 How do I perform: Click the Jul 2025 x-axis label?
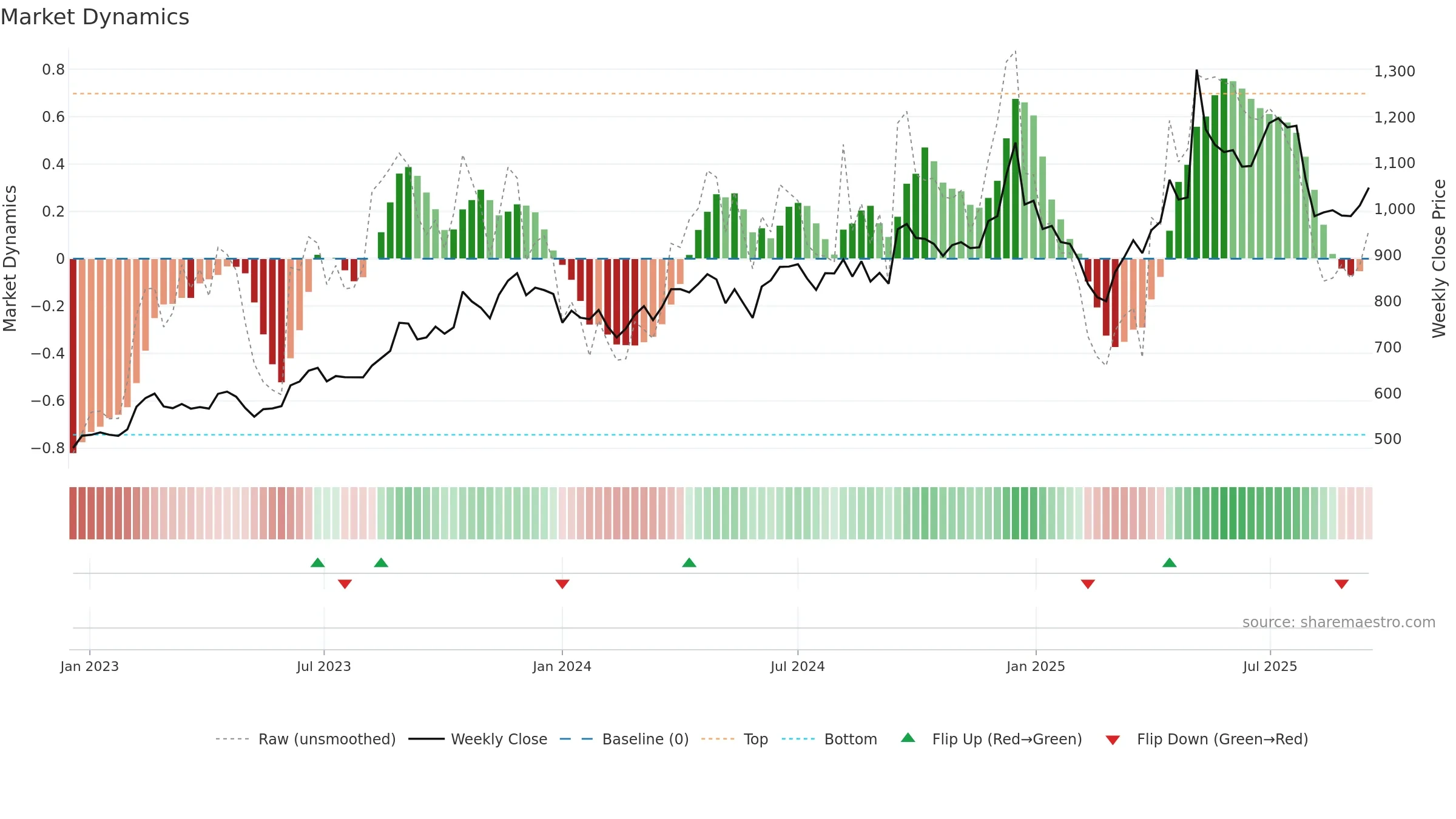(x=1270, y=666)
